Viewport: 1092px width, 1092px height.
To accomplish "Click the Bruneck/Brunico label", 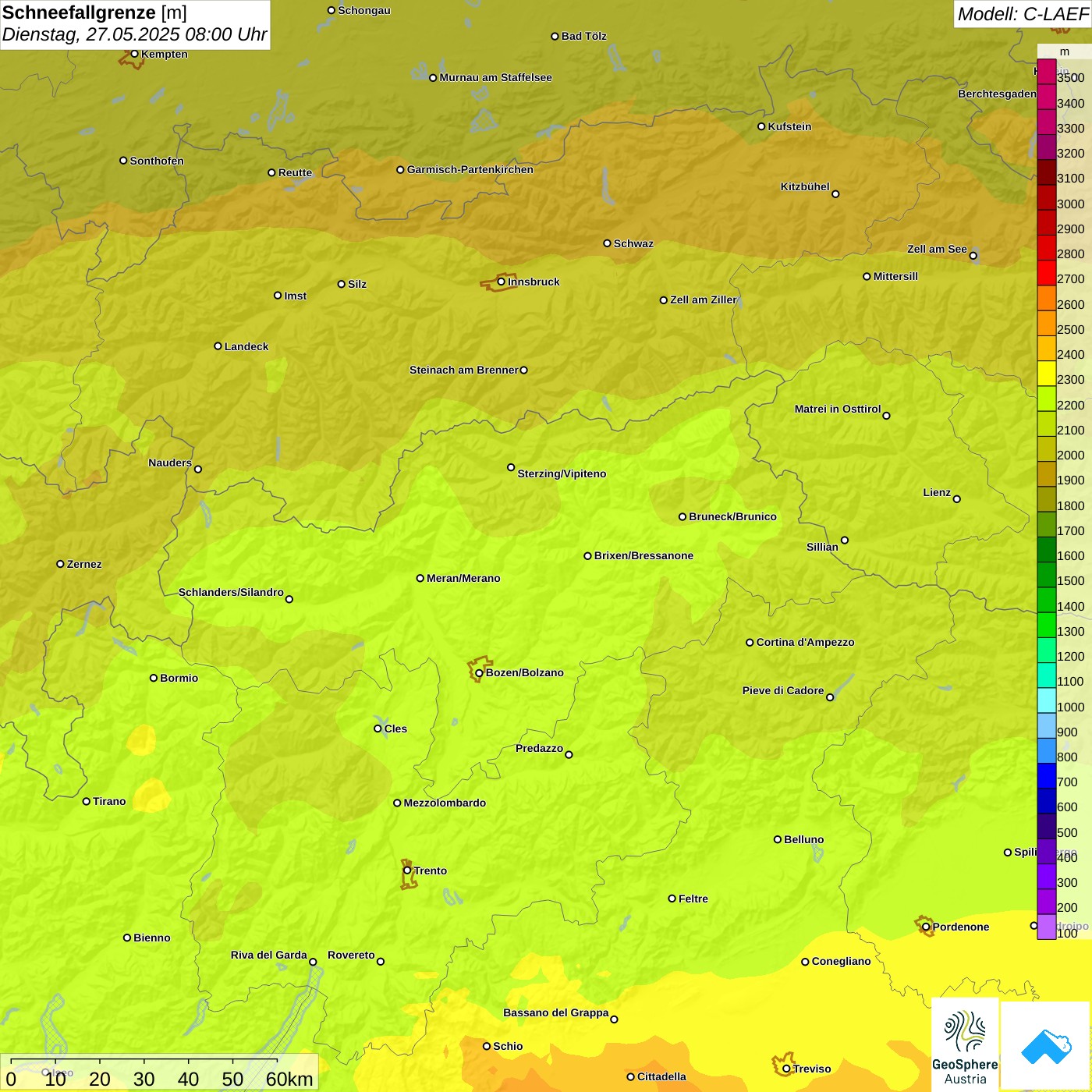I will pos(732,516).
